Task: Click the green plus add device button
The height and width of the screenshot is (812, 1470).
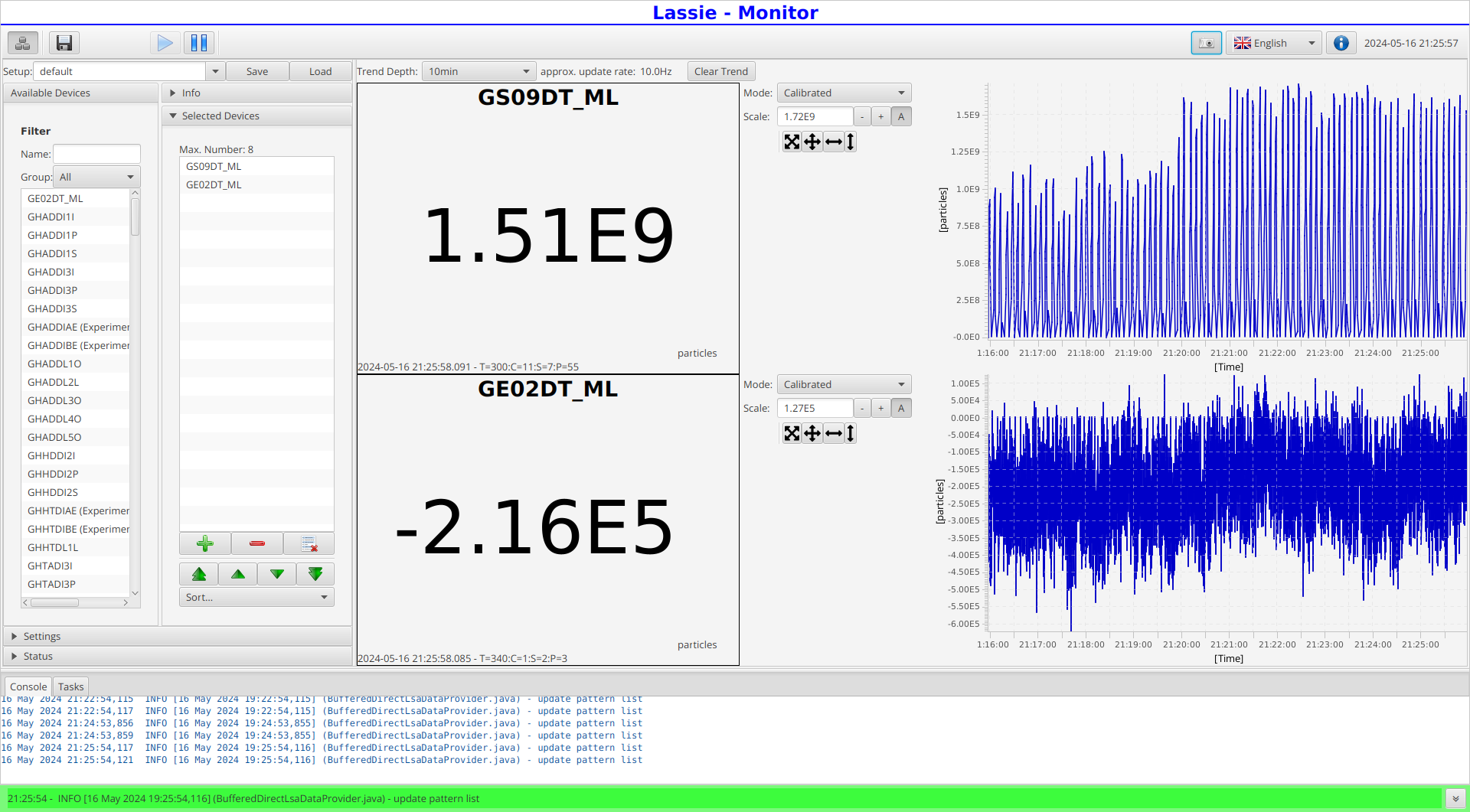Action: click(x=204, y=543)
